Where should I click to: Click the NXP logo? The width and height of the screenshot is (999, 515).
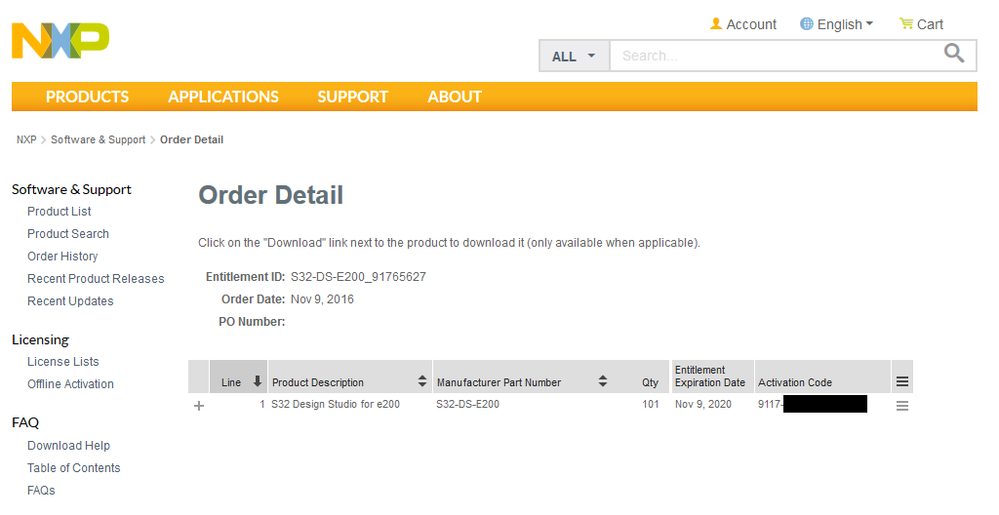60,40
